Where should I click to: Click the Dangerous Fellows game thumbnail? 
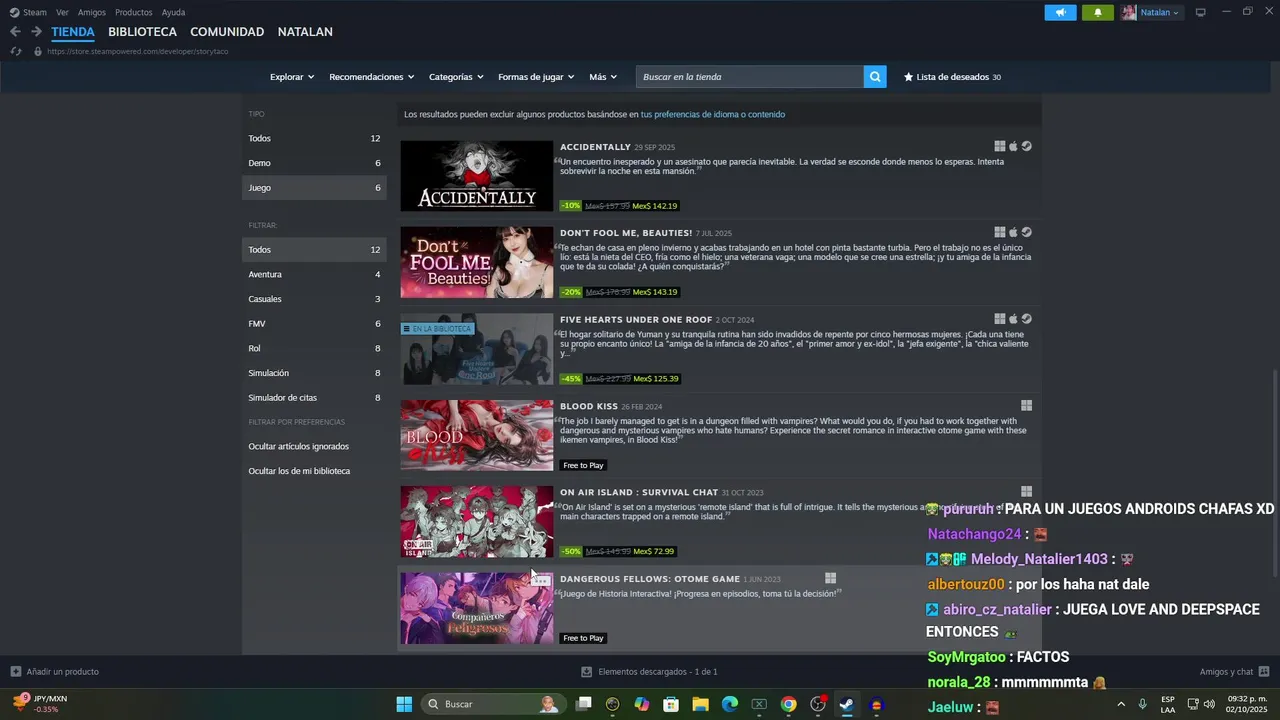pos(477,608)
